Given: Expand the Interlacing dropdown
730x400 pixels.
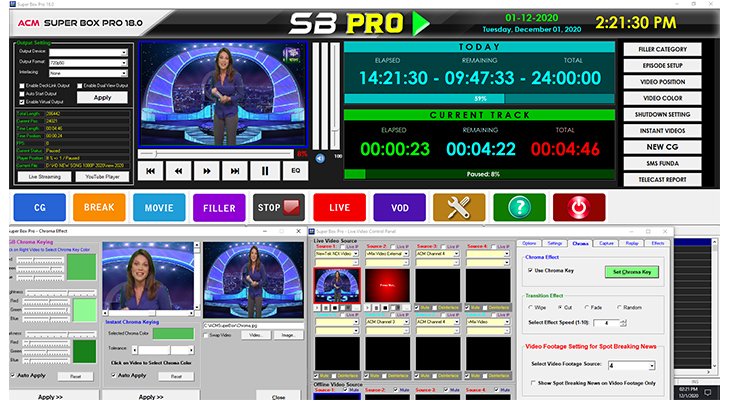Looking at the screenshot, I should (124, 72).
